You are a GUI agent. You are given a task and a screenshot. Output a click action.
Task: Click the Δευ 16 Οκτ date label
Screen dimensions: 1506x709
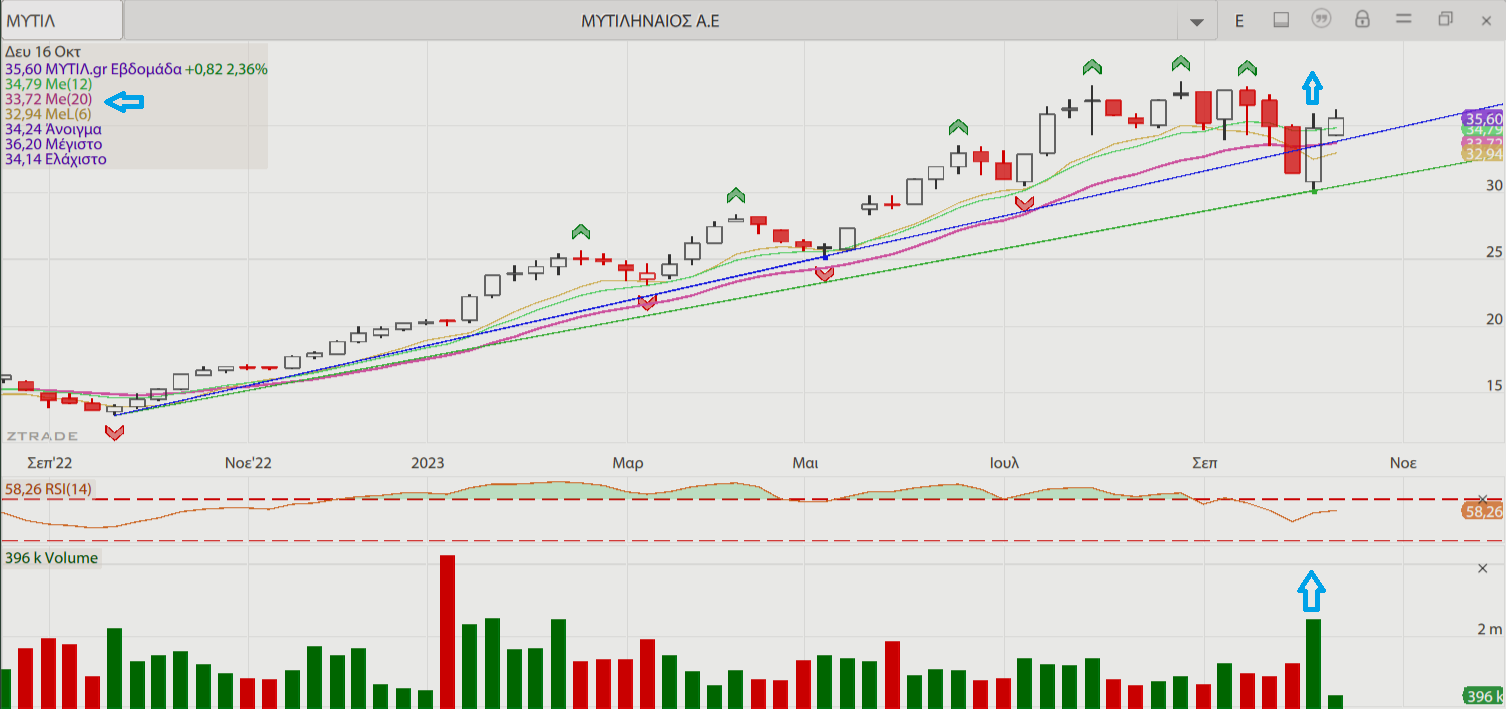pos(43,52)
